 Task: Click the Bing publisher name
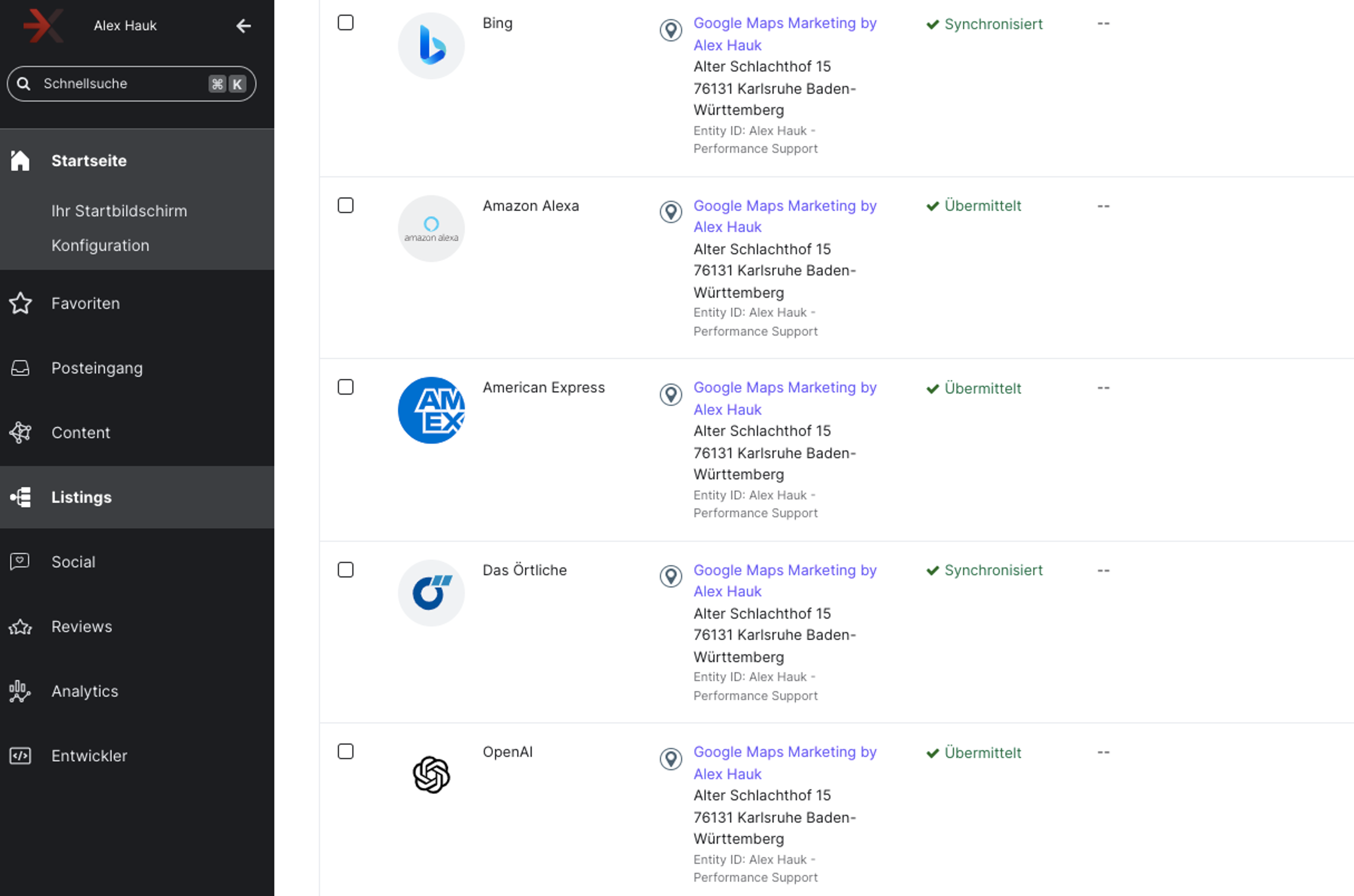pos(498,23)
